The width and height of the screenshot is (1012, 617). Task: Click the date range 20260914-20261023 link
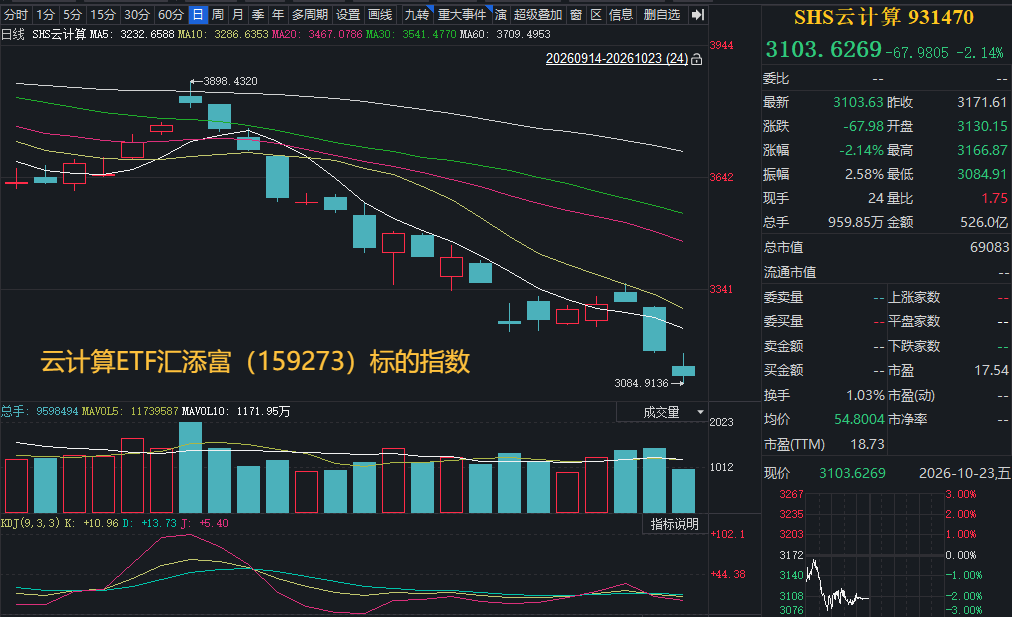coord(617,59)
